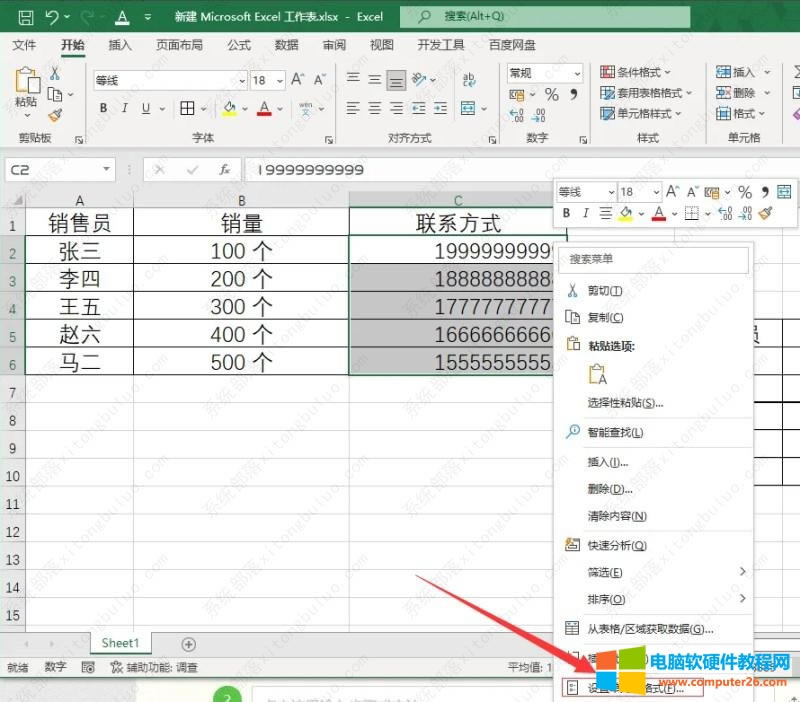Toggle underline in the Font group

[x=144, y=108]
